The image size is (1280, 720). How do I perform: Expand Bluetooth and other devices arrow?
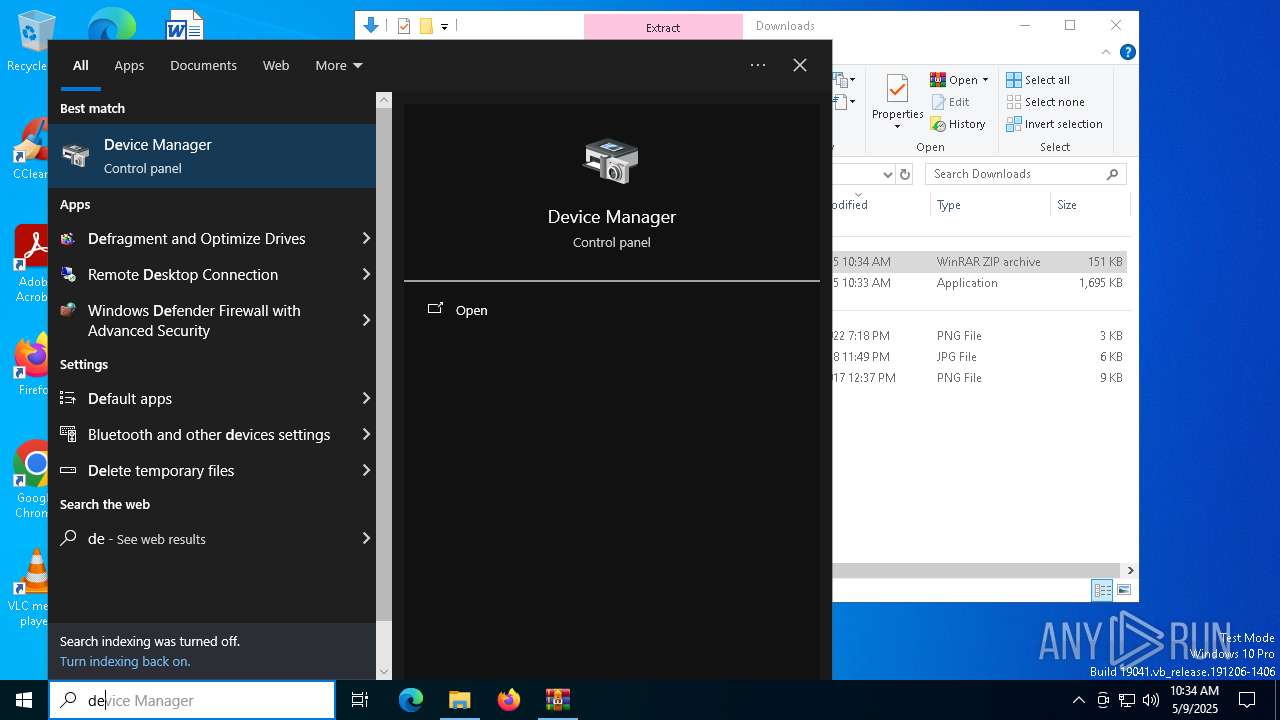tap(366, 434)
